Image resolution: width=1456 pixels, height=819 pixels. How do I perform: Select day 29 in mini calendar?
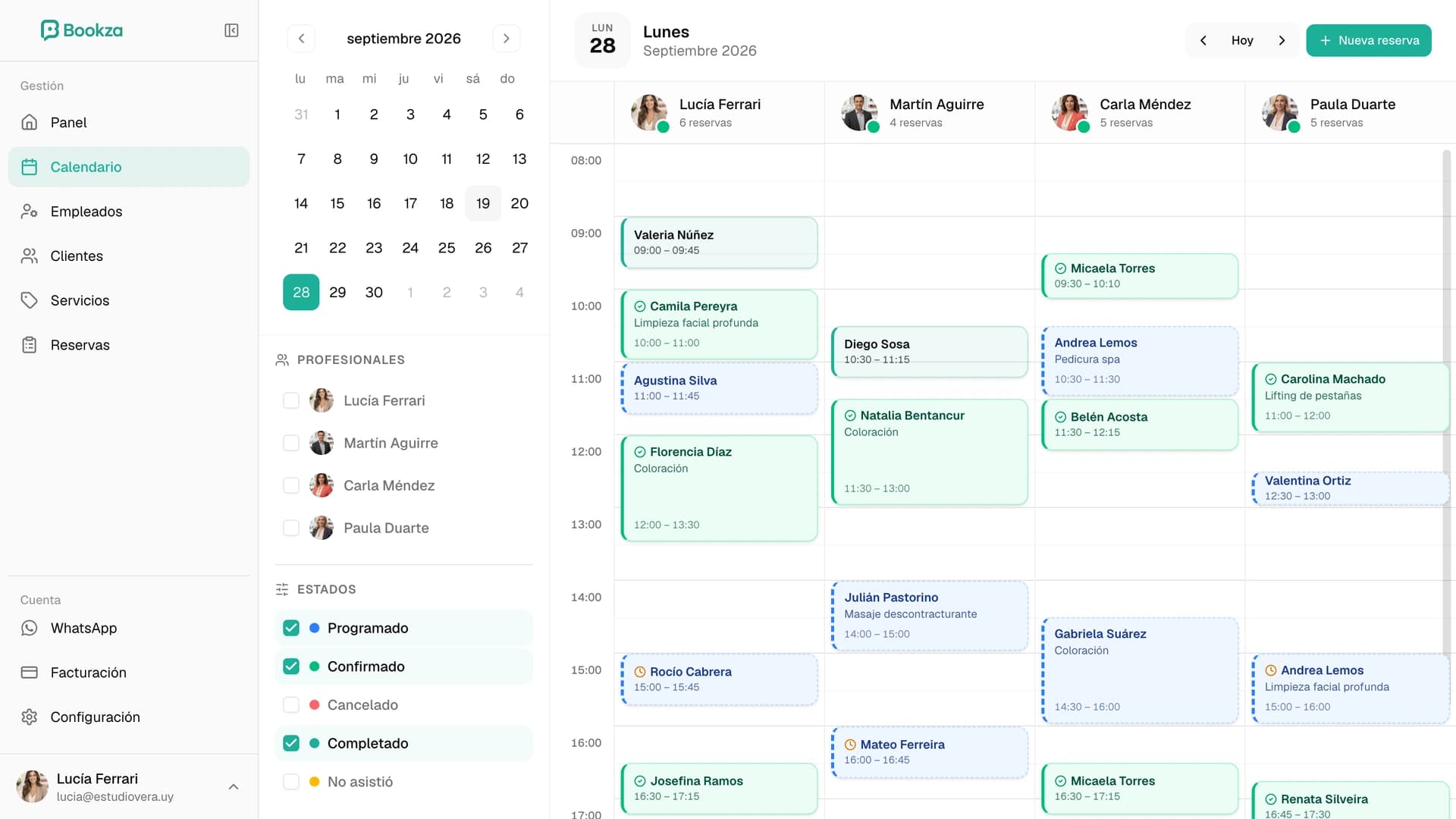(337, 292)
